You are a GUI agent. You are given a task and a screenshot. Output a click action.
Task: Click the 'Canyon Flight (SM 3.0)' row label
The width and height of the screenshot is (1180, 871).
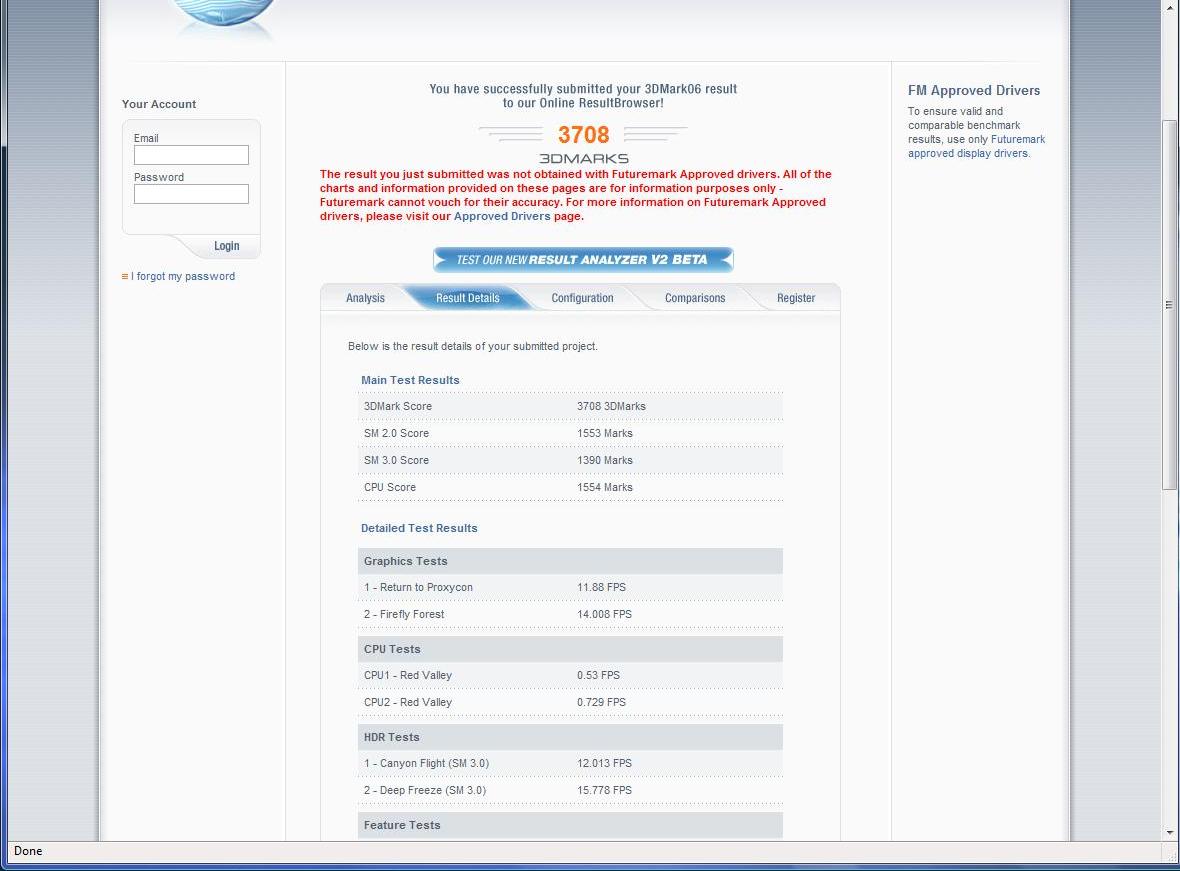[427, 763]
